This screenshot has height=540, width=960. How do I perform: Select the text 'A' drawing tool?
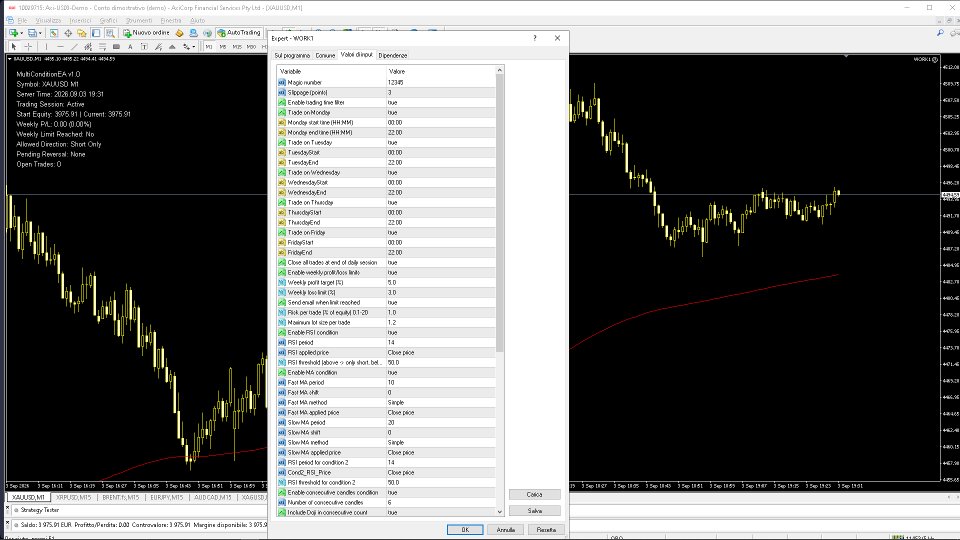(130, 47)
